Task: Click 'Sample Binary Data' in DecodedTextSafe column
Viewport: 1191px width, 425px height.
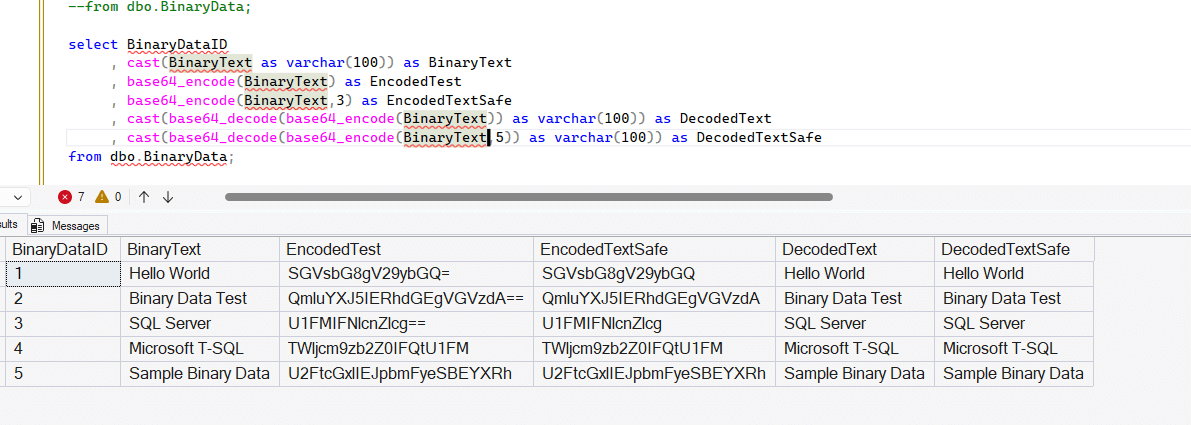Action: [1014, 374]
